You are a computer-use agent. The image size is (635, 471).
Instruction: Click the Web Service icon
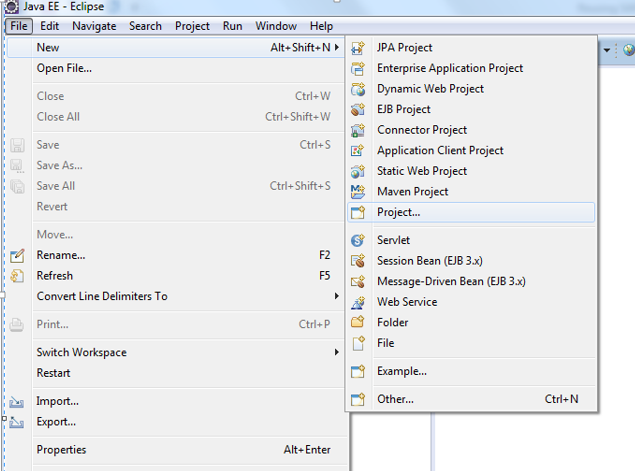pyautogui.click(x=358, y=302)
